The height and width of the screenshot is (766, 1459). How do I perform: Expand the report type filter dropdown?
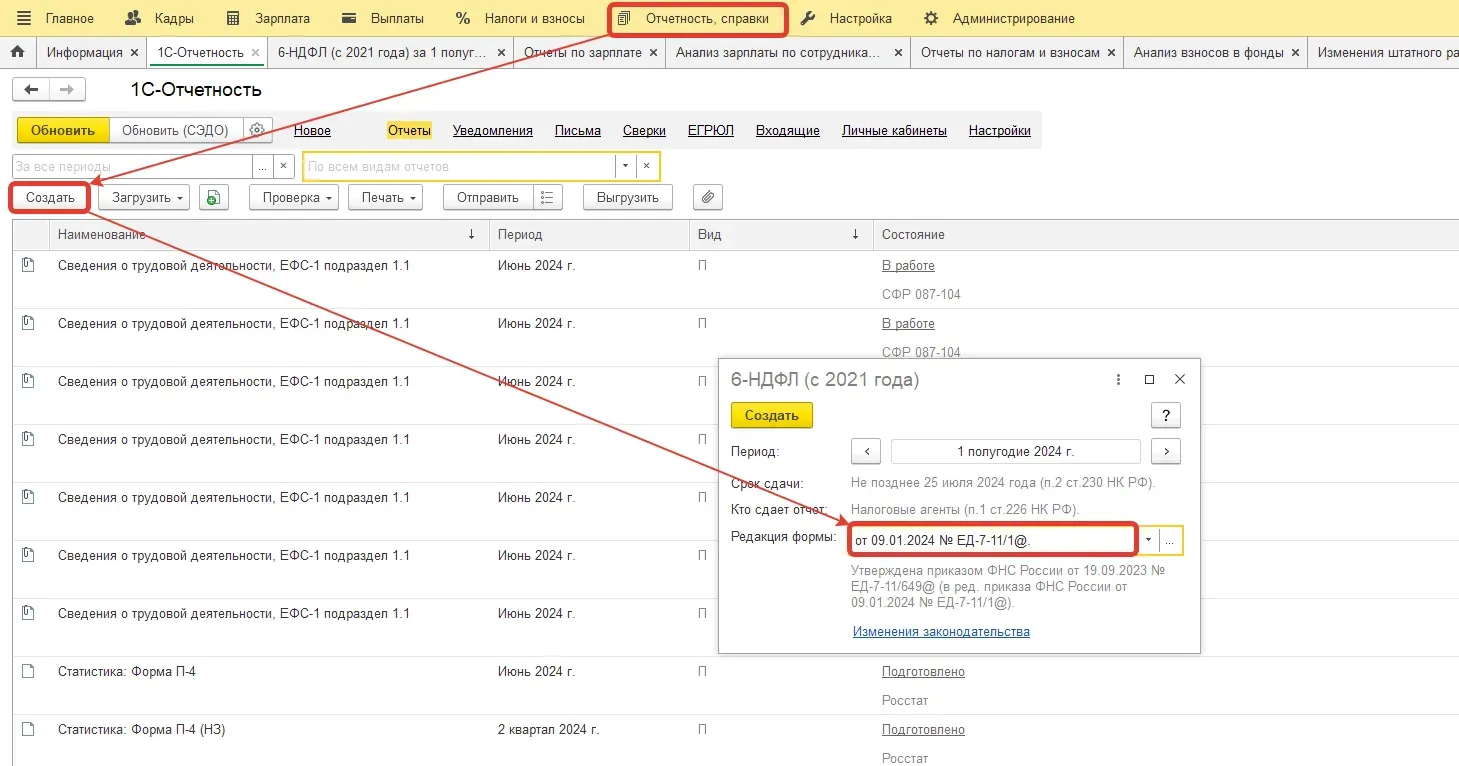[x=626, y=167]
